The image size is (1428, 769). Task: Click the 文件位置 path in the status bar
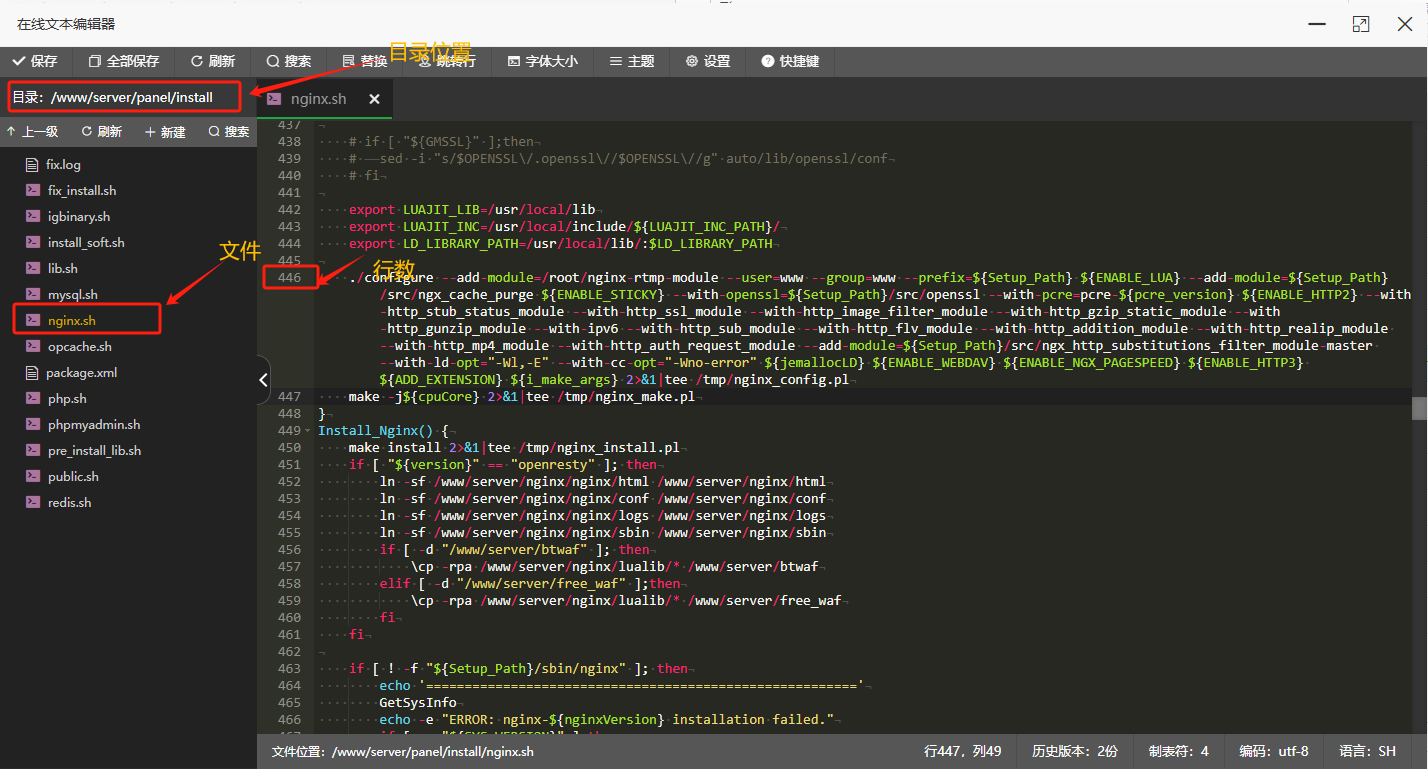coord(403,751)
